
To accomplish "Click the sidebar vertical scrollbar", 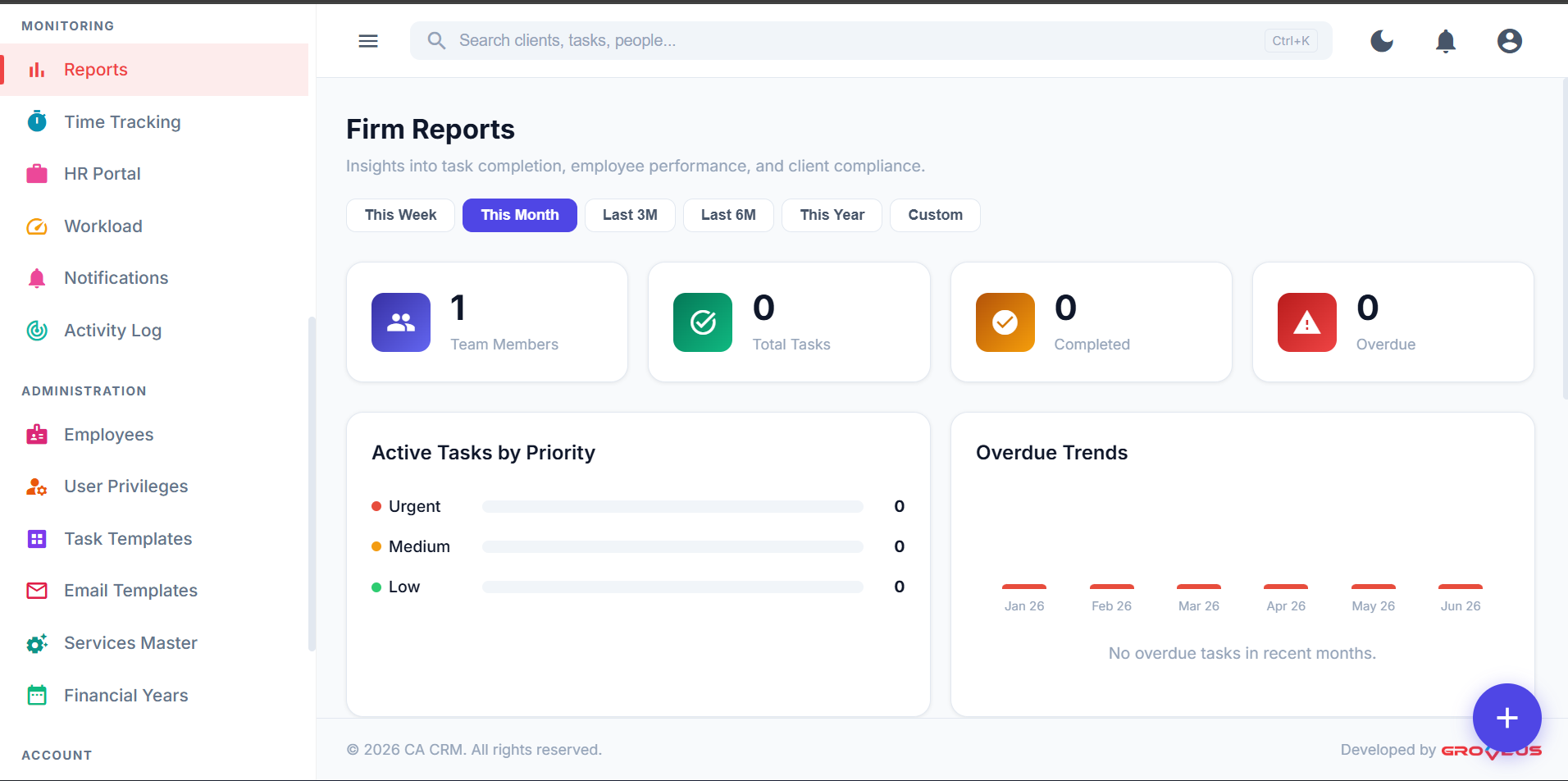I will click(312, 484).
